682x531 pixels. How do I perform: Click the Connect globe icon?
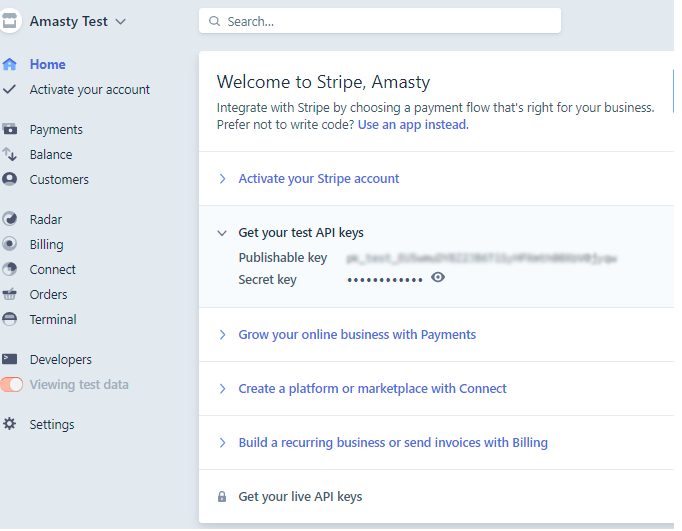pyautogui.click(x=10, y=269)
